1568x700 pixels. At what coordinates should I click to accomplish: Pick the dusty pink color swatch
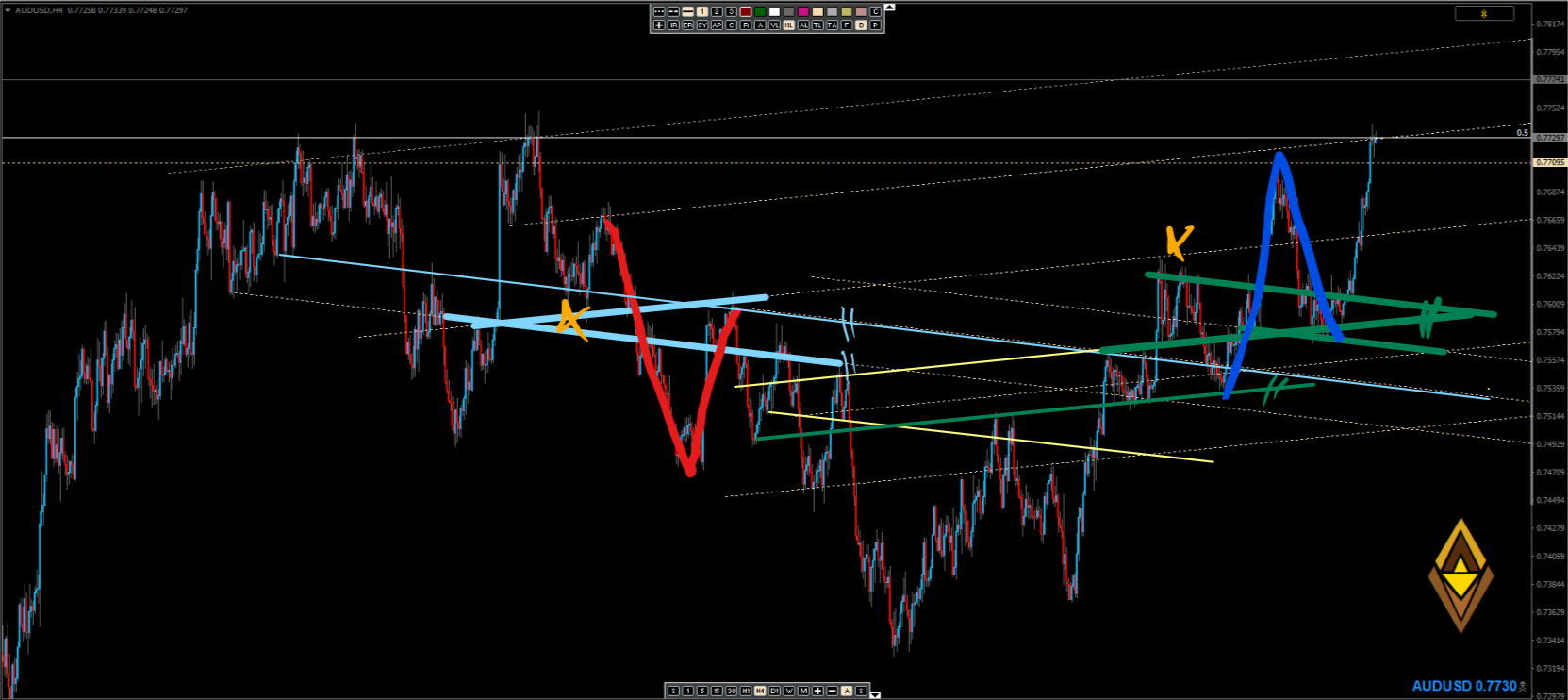861,11
